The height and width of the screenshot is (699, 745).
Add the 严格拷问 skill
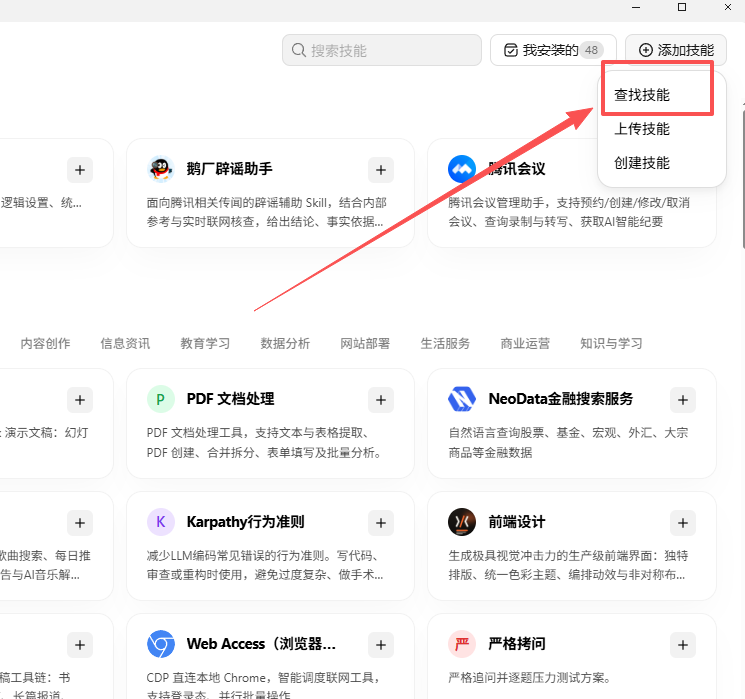[x=683, y=645]
